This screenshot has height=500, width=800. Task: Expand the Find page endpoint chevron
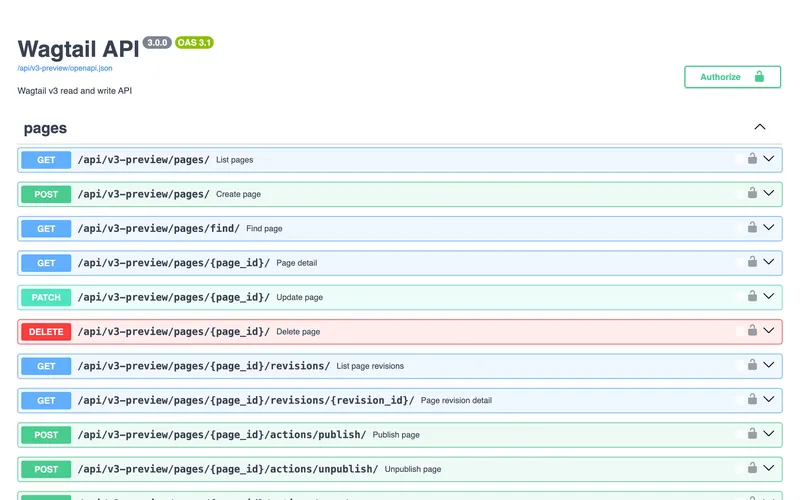(769, 228)
